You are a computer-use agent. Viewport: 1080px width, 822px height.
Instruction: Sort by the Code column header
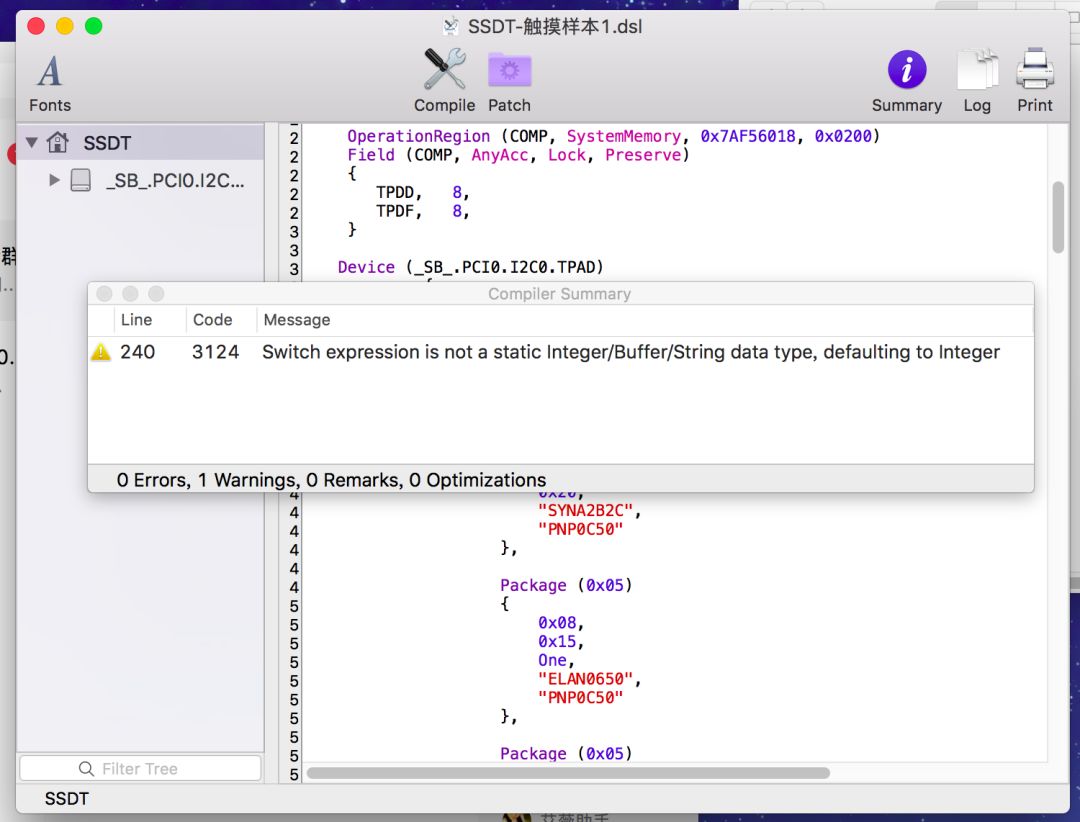[212, 320]
